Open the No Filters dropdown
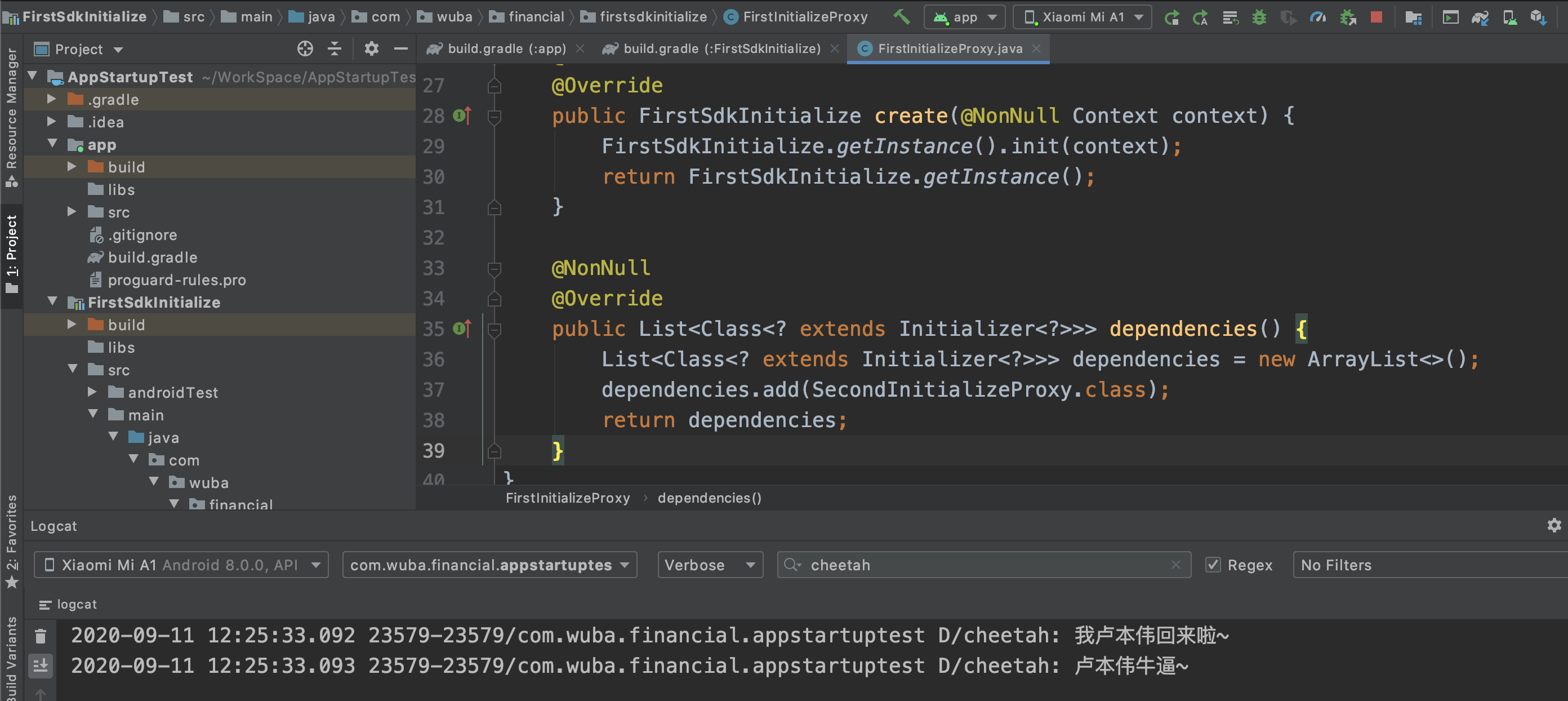 1431,565
